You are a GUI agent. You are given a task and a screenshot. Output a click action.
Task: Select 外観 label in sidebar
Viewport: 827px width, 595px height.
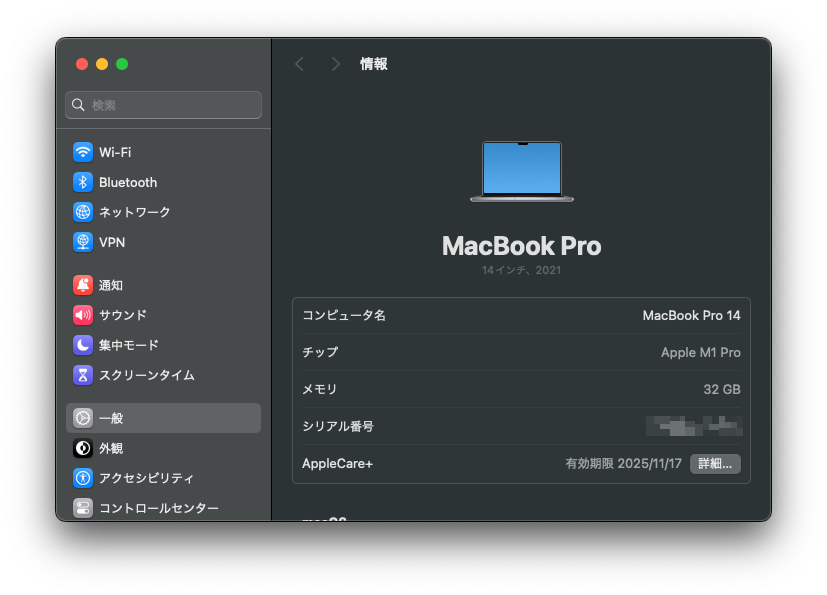point(111,448)
